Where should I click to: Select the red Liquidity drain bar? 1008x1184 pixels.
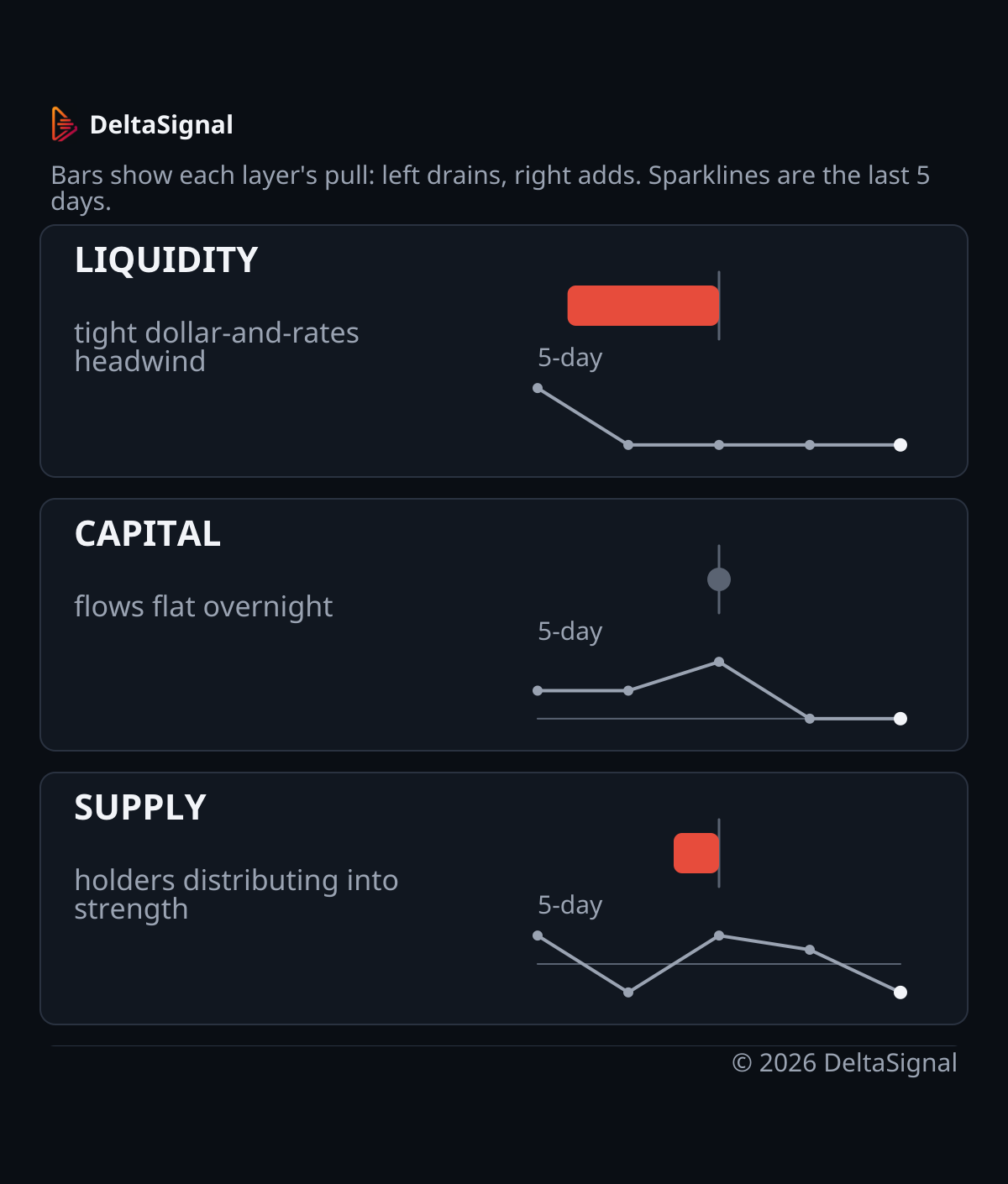coord(643,306)
